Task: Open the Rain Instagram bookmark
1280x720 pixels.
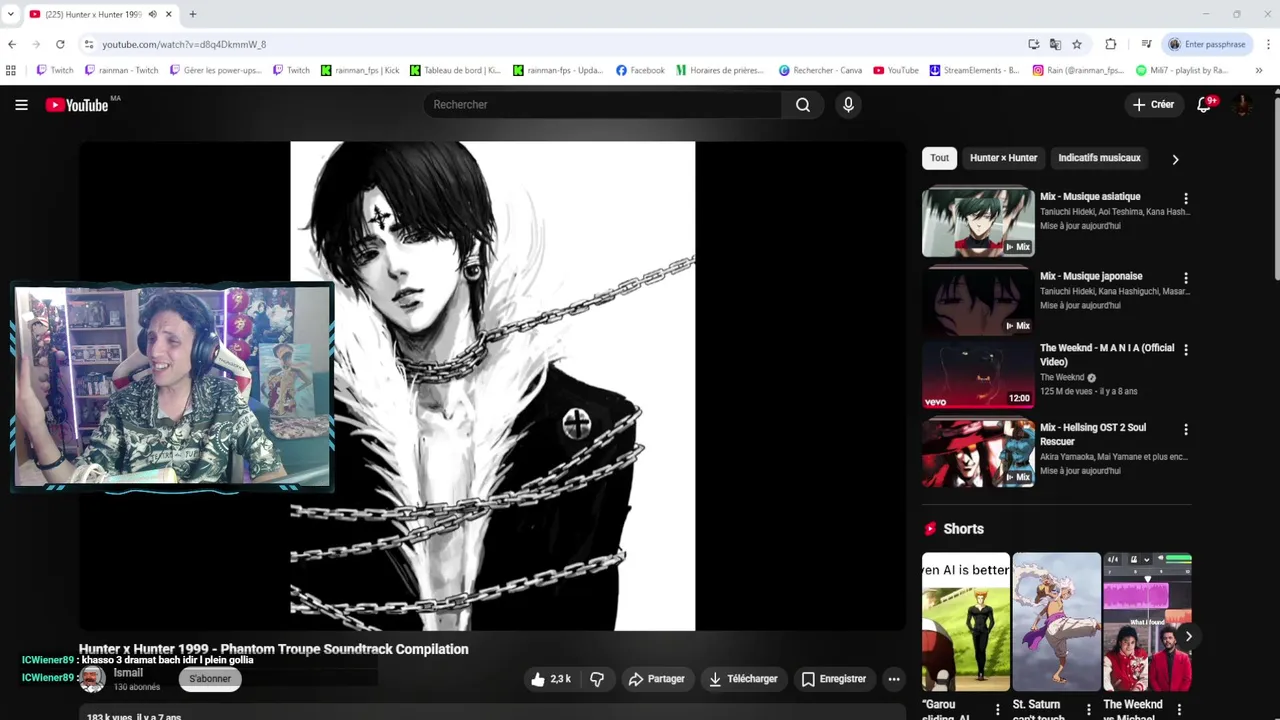Action: point(1079,70)
